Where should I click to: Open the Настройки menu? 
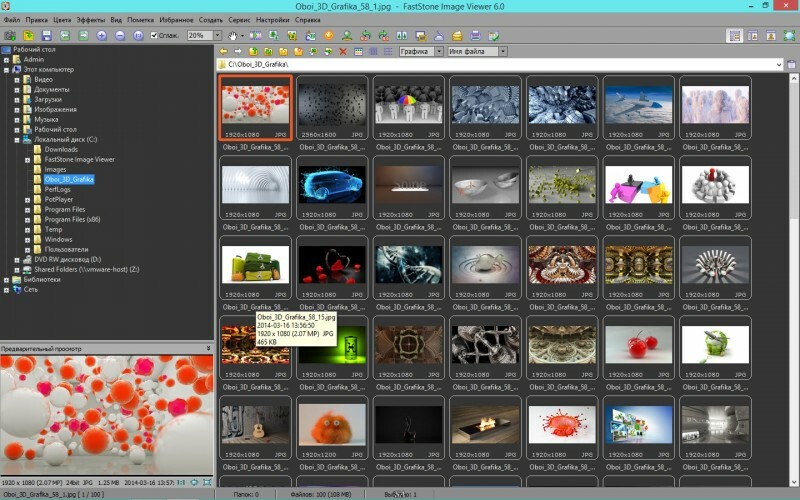point(271,19)
